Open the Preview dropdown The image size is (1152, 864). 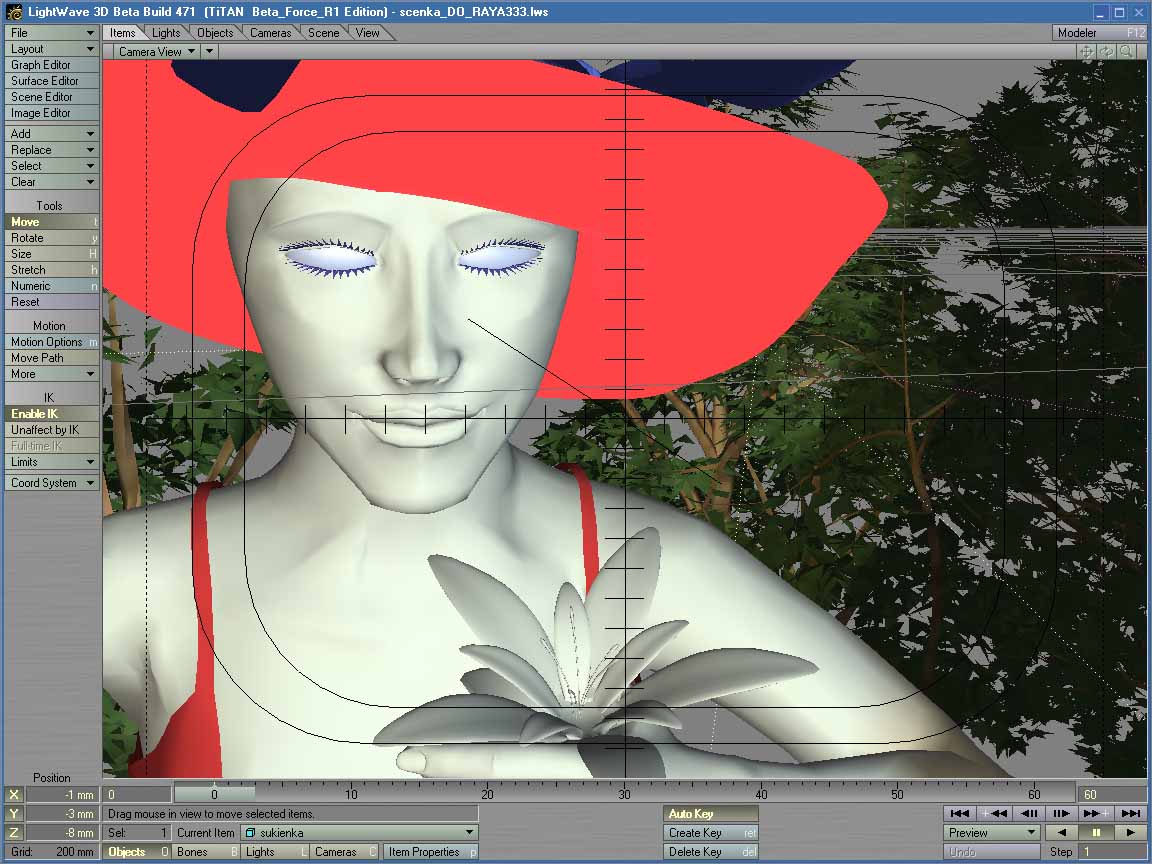click(x=992, y=832)
